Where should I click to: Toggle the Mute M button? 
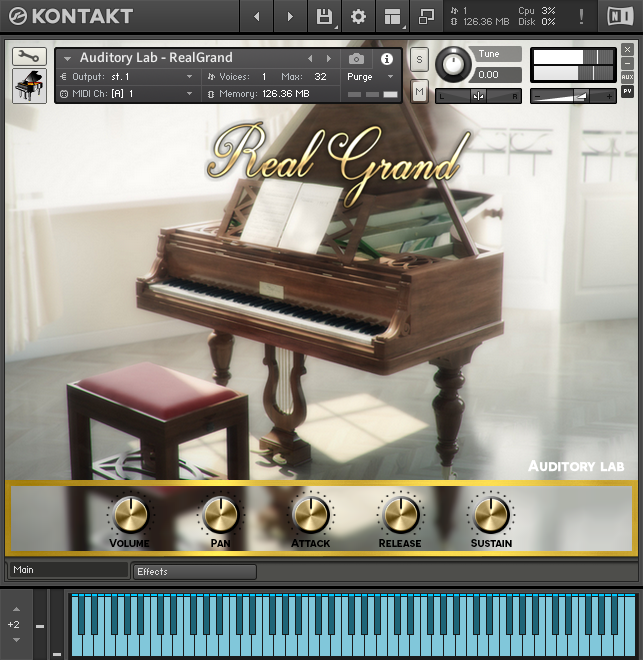coord(419,92)
